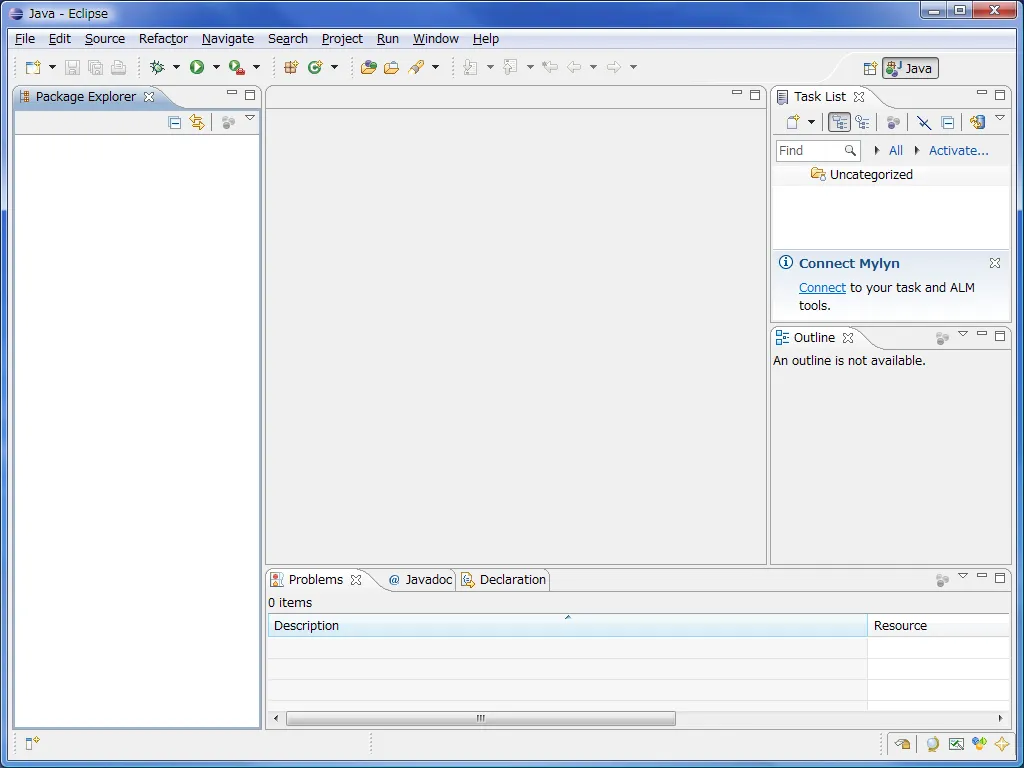Toggle Link with Editor in Package Explorer

(x=197, y=122)
